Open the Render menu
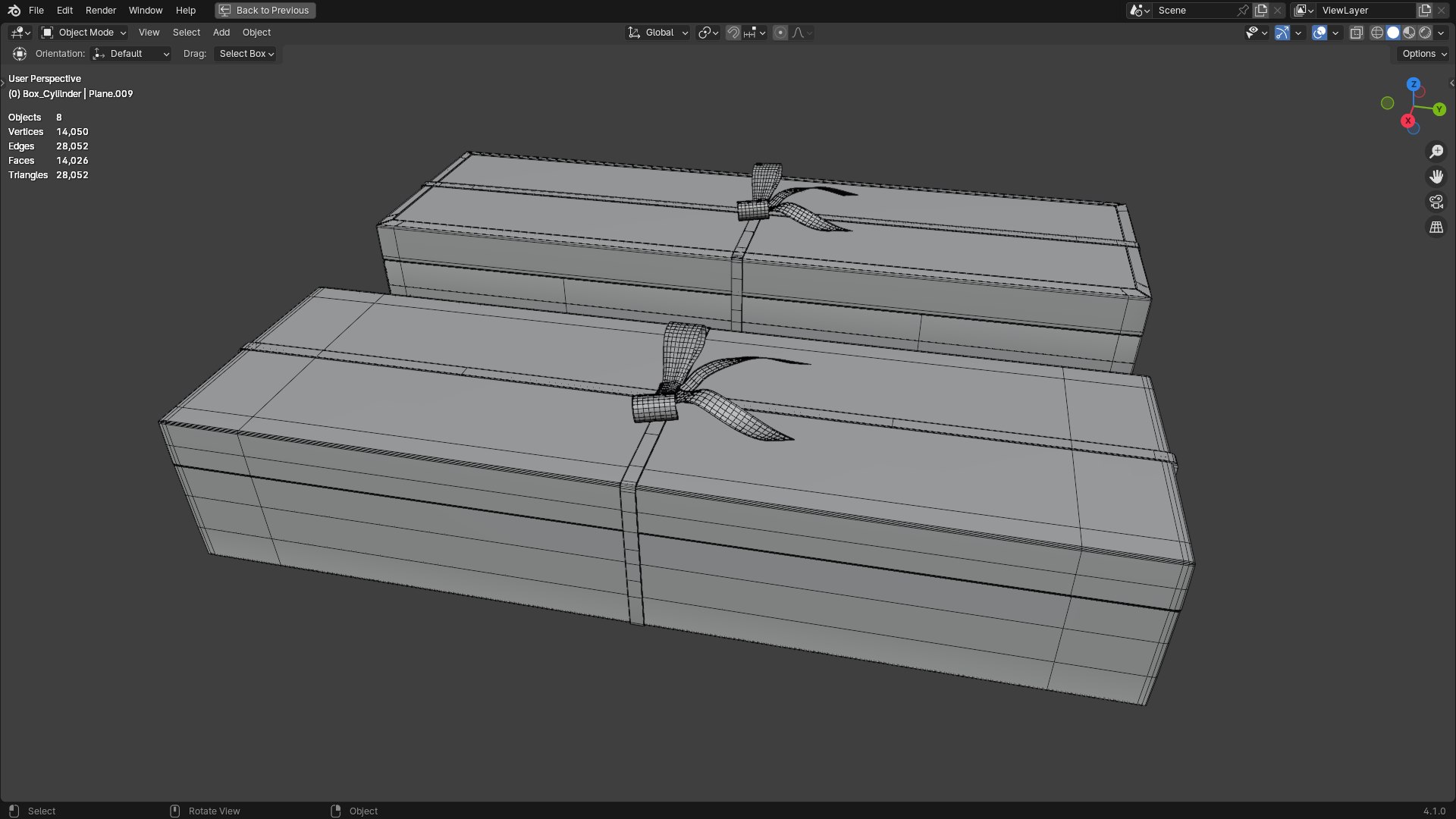Viewport: 1456px width, 819px height. point(101,11)
